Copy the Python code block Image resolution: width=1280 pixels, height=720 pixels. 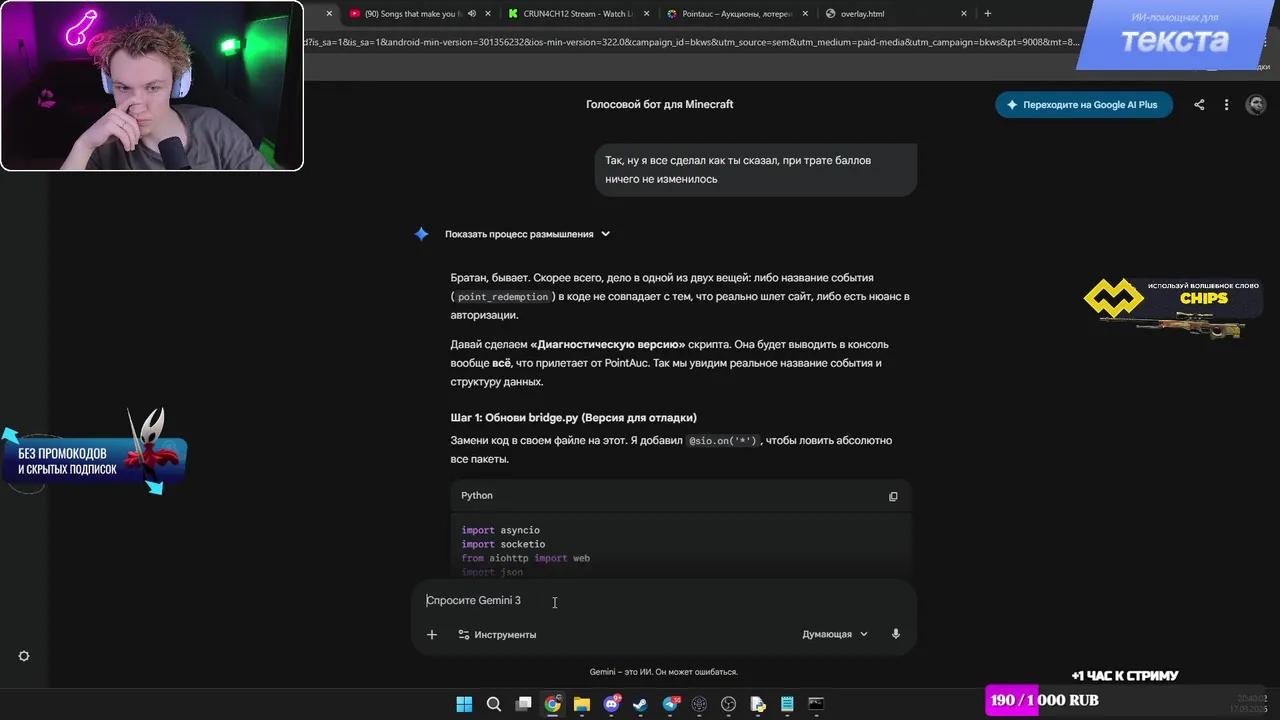(893, 496)
